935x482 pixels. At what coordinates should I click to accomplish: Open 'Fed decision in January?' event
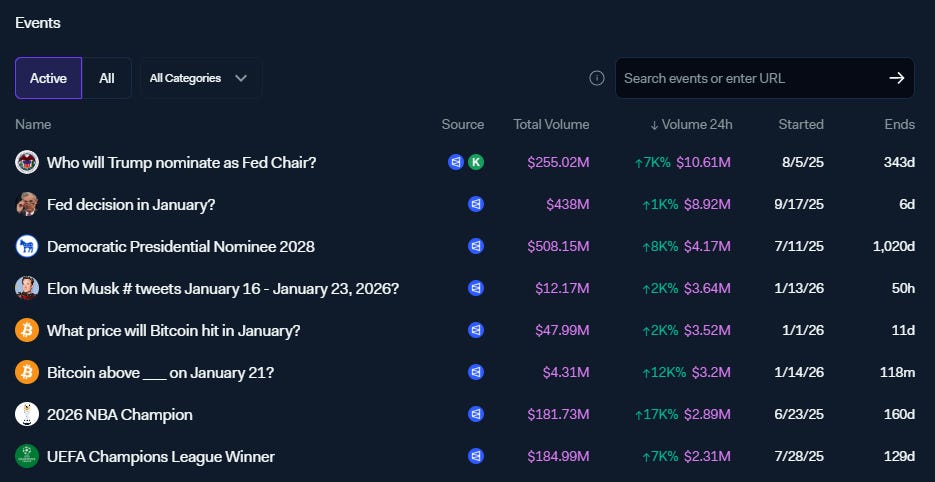(x=131, y=204)
